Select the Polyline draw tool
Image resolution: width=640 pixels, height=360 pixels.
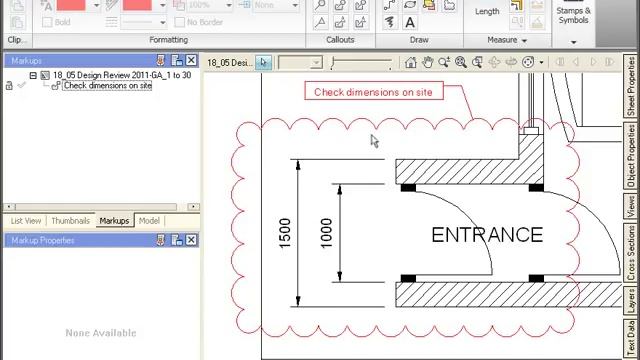coord(390,5)
